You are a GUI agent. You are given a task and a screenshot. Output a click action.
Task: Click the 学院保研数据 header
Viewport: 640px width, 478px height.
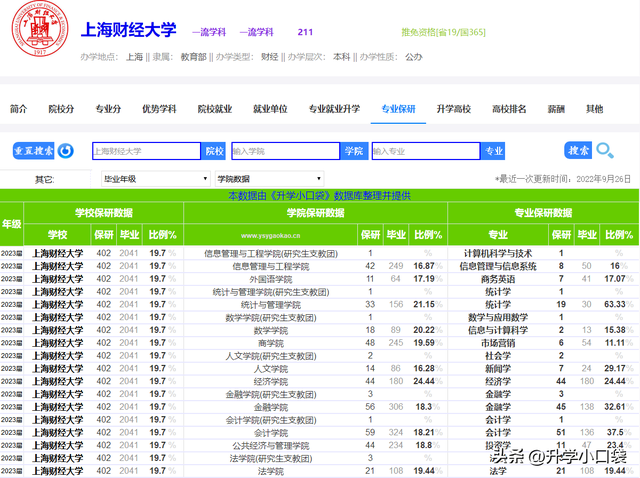(316, 213)
